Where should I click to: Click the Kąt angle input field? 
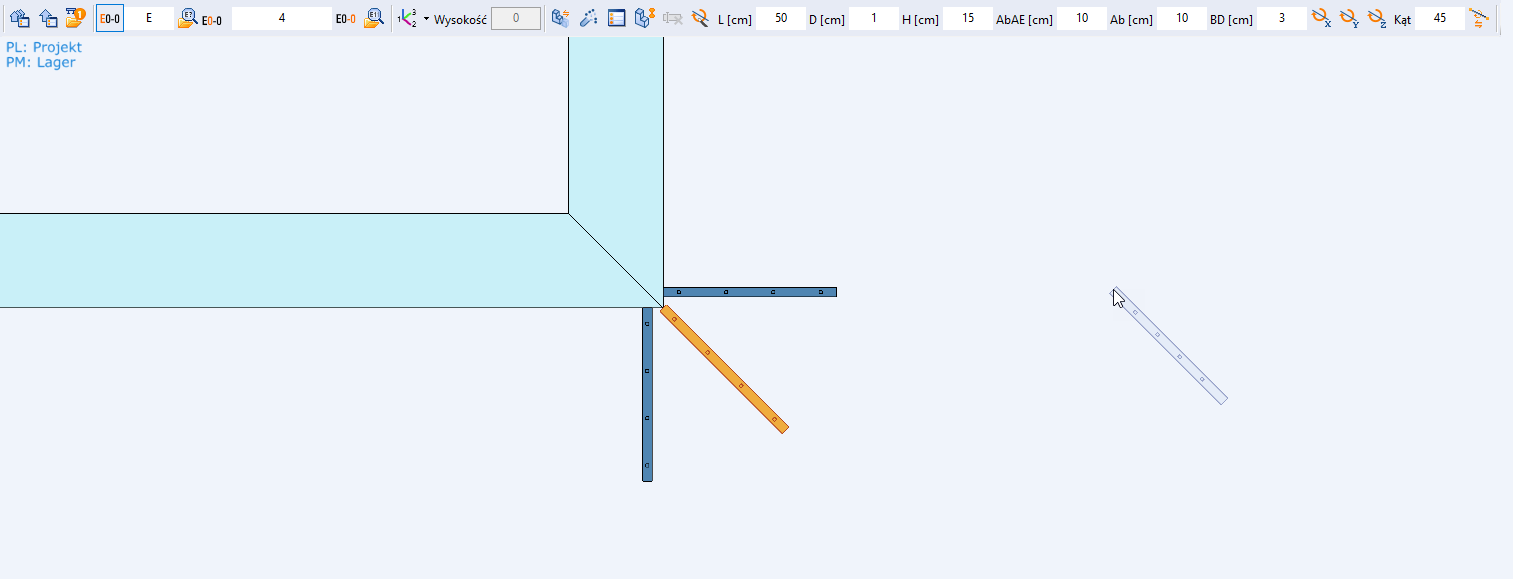click(x=1439, y=18)
